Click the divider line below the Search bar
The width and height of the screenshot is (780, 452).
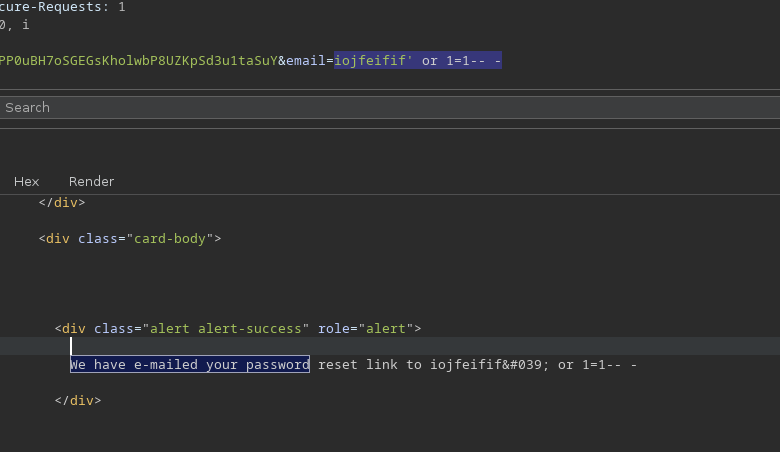click(390, 128)
